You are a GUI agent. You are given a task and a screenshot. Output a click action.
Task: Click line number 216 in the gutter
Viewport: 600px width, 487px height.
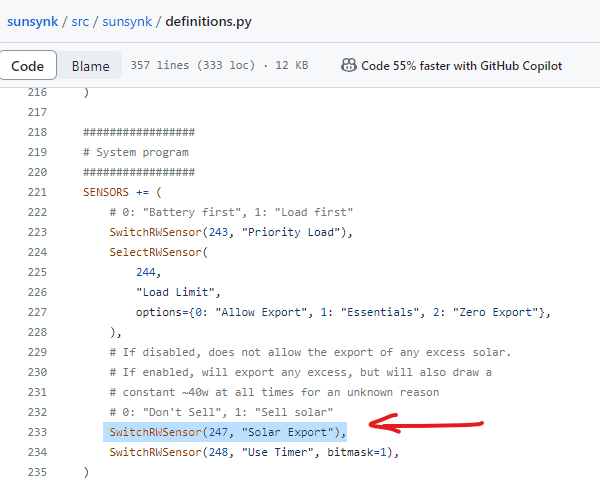(x=37, y=92)
